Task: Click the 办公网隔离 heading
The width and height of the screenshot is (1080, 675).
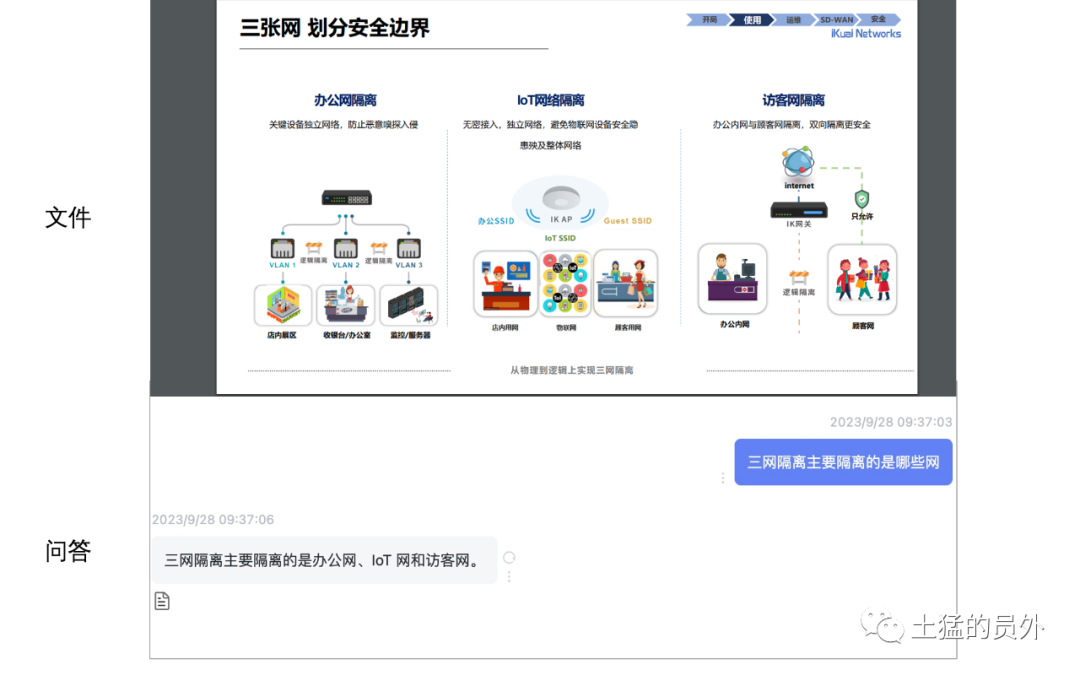Action: point(345,101)
